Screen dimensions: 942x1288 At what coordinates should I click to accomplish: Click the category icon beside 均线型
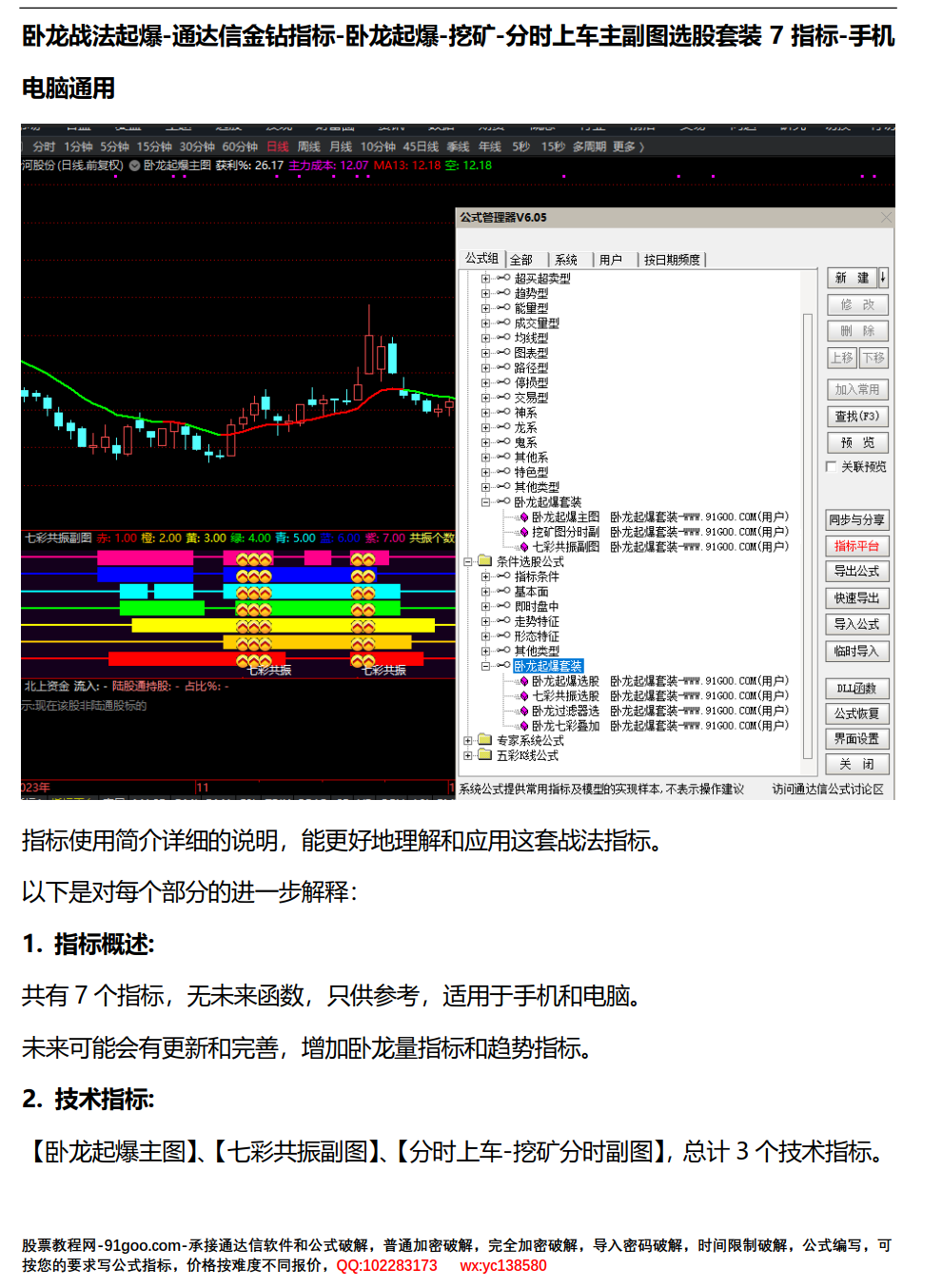[503, 338]
